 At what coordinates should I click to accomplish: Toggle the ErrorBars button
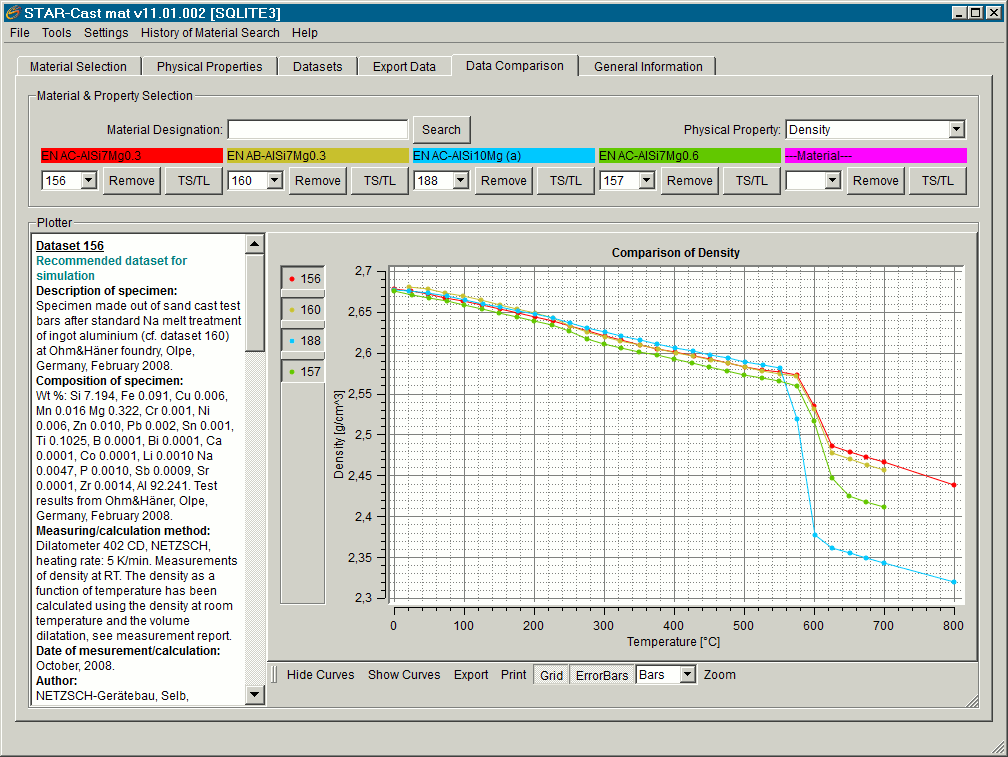(602, 675)
